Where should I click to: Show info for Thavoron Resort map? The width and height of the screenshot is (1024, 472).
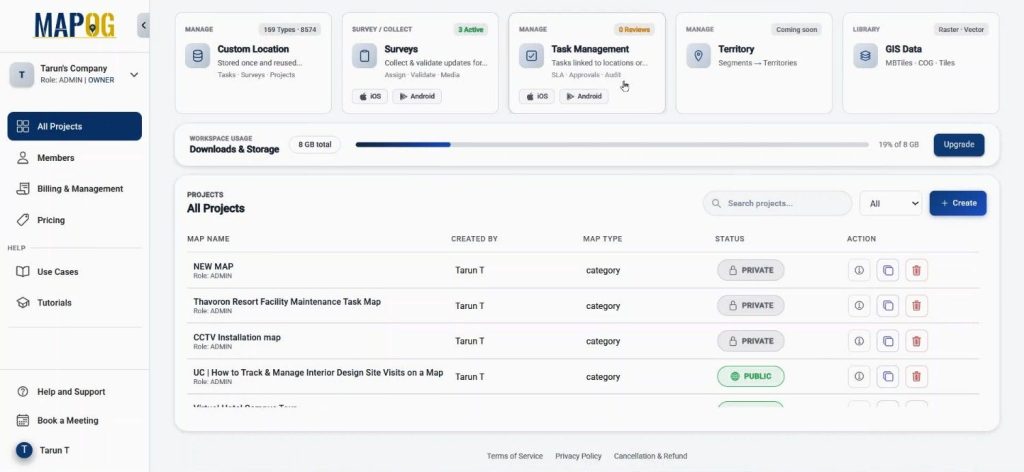tap(859, 305)
